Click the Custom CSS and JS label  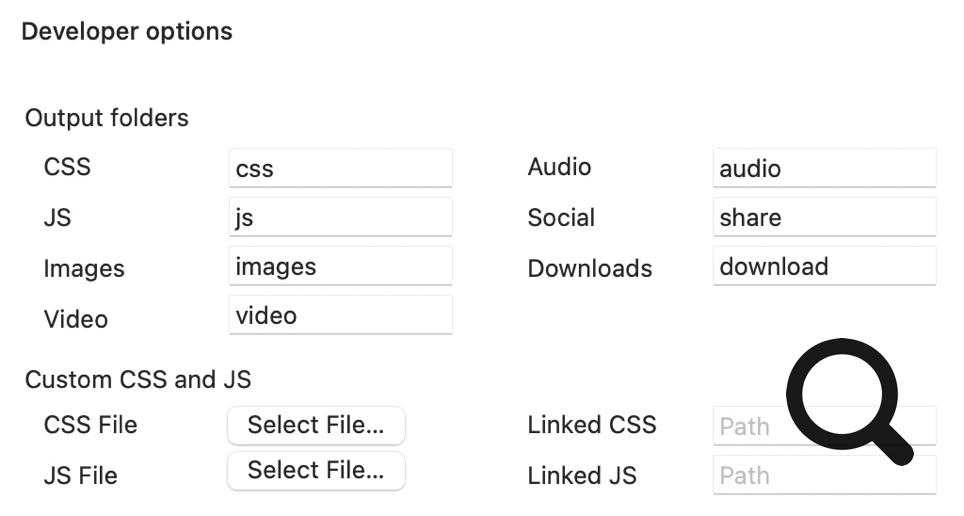pyautogui.click(x=138, y=380)
